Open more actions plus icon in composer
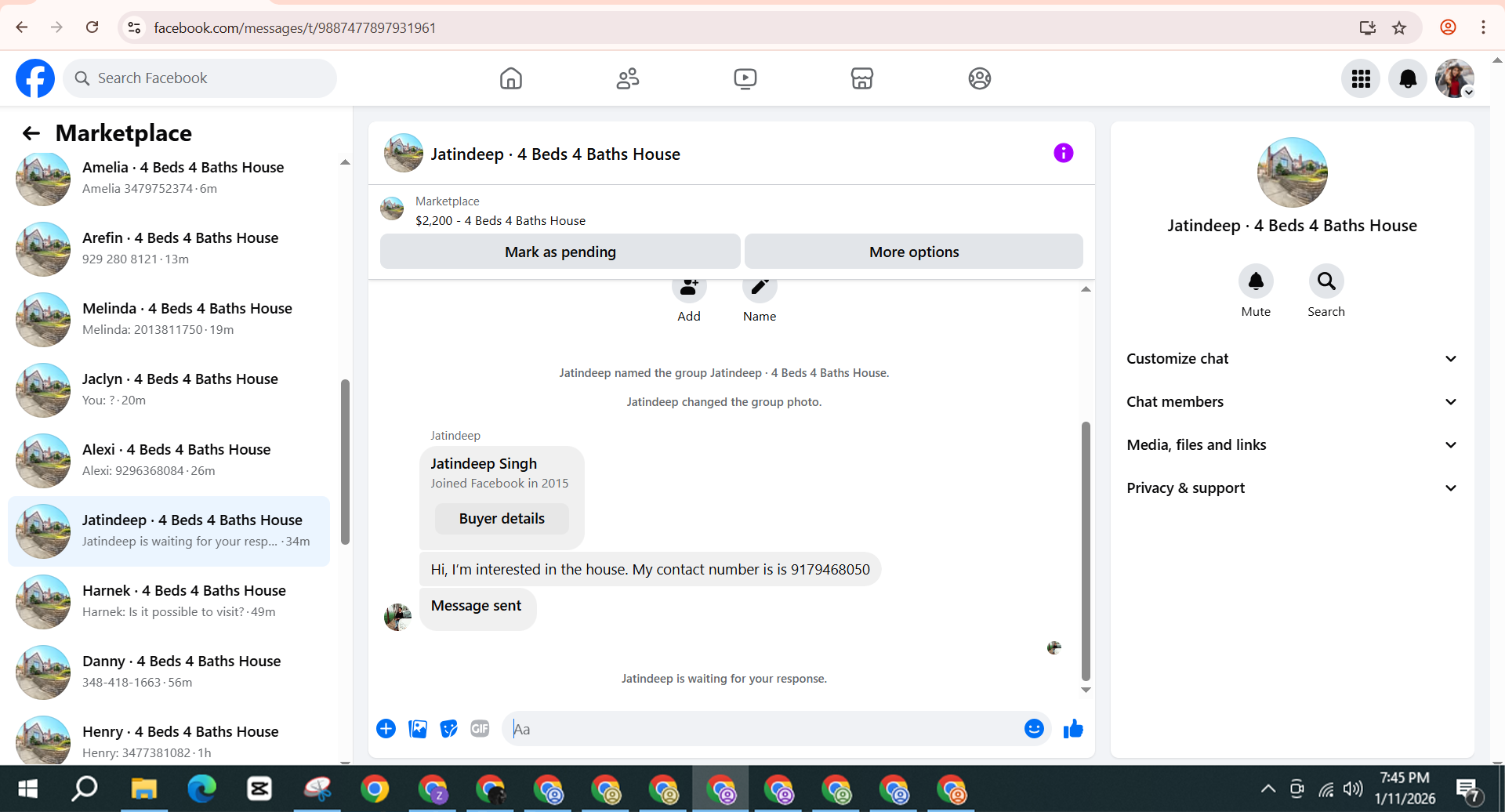Viewport: 1505px width, 812px height. pos(386,729)
